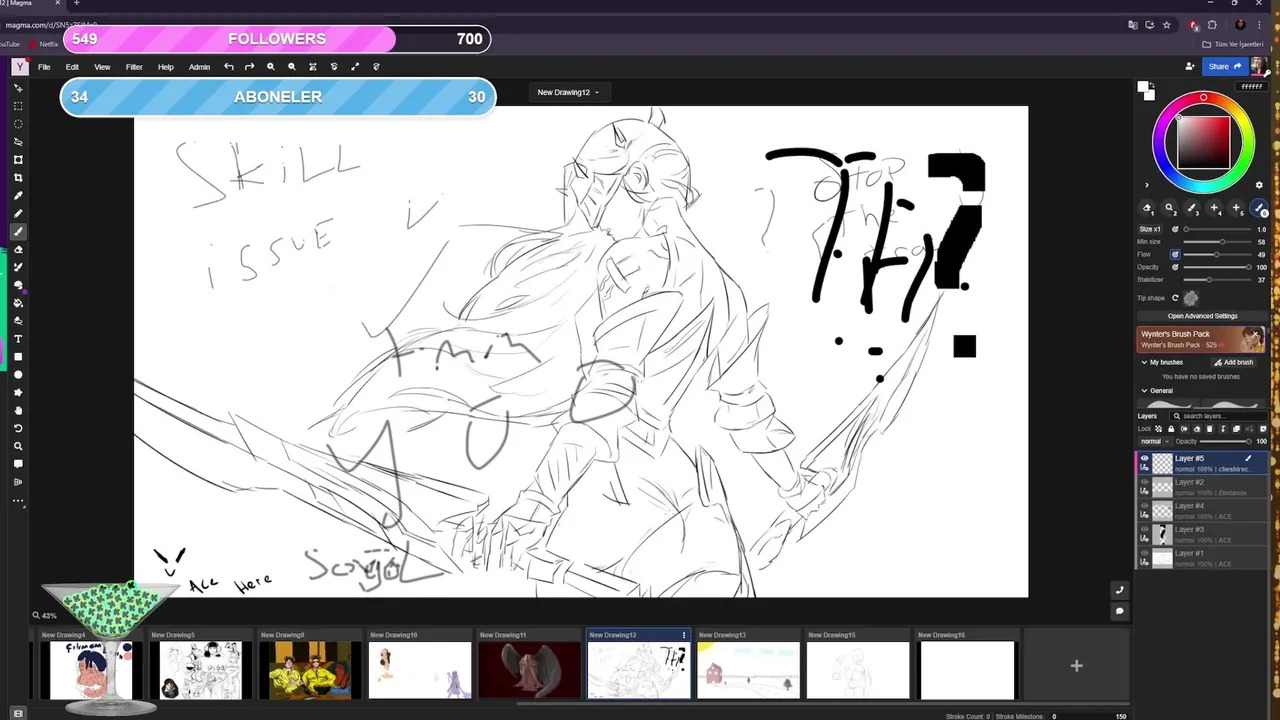This screenshot has height=720, width=1280.
Task: Collapse My brushes section
Action: 1144,362
